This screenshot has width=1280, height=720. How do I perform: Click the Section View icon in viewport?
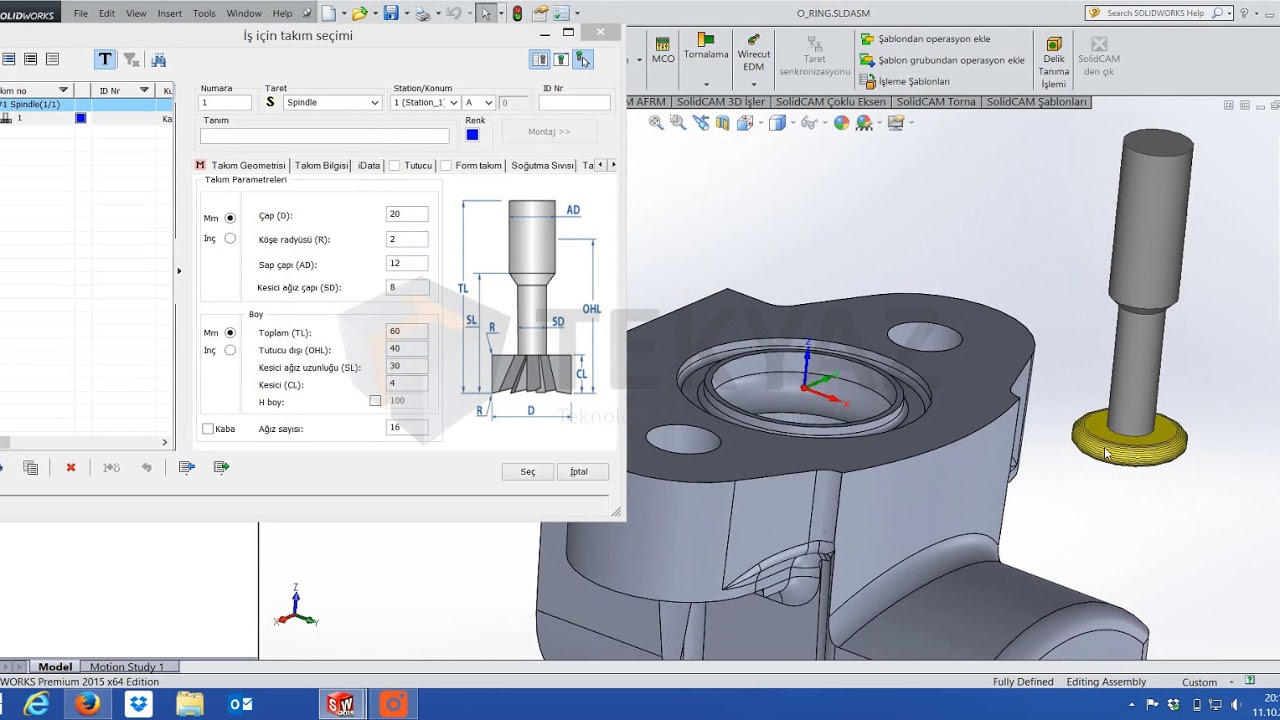[723, 122]
